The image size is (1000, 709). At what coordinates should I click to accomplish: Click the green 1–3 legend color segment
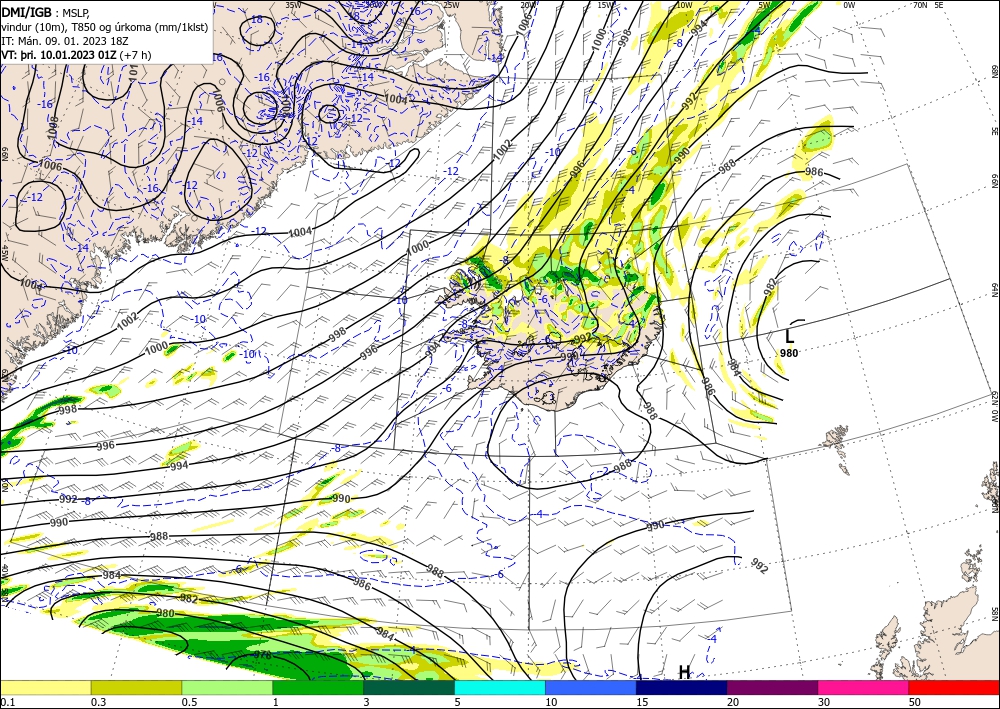(318, 687)
